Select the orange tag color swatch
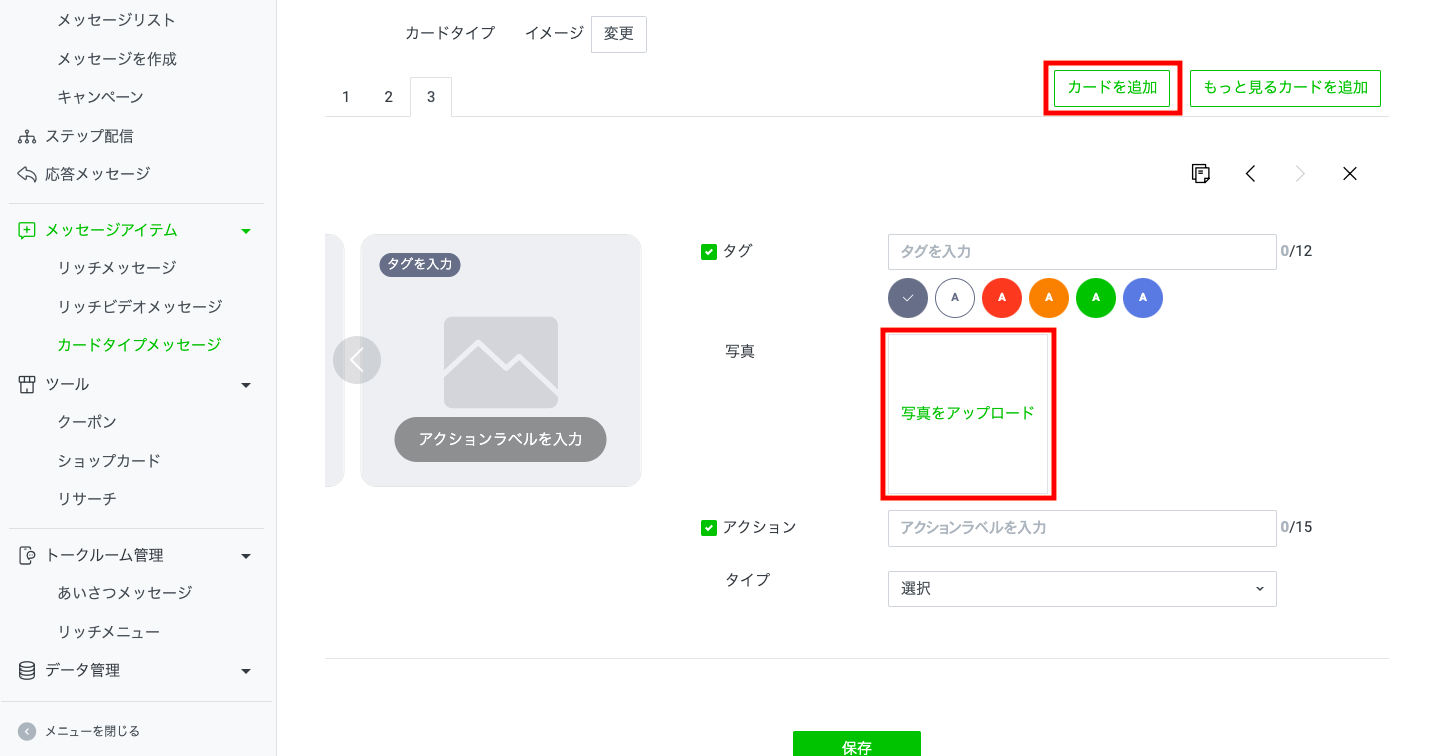This screenshot has height=756, width=1429. [1049, 298]
